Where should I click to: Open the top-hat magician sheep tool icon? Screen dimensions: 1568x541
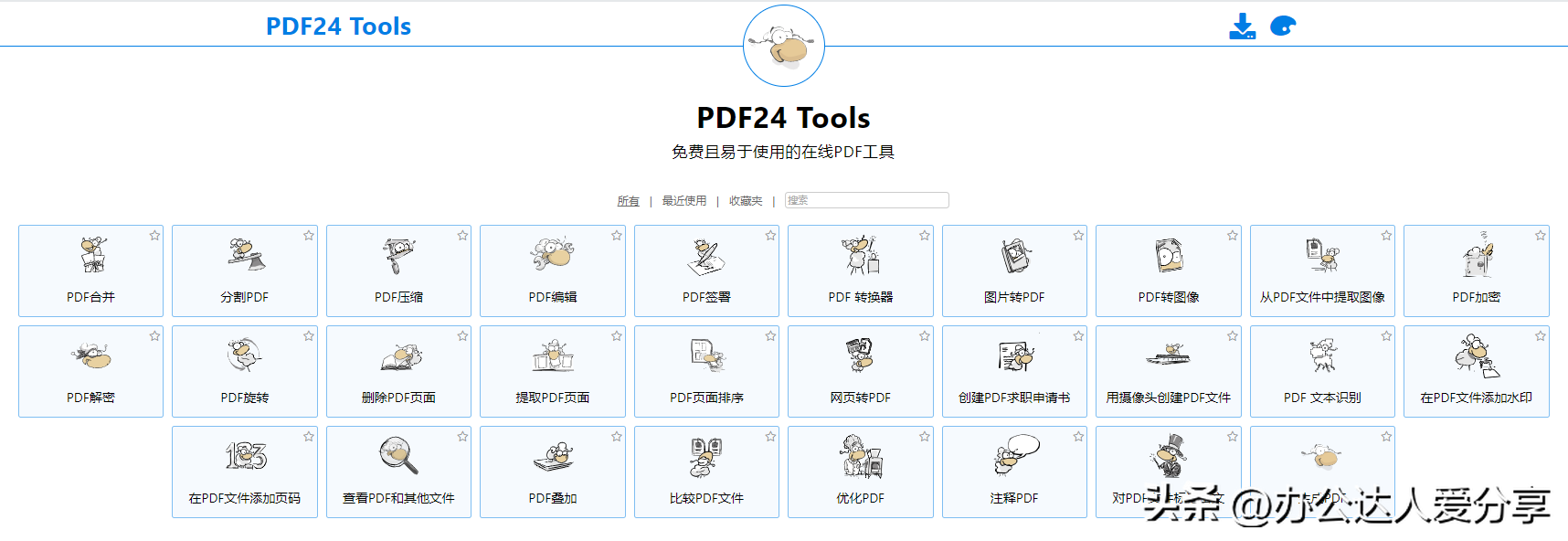click(x=1169, y=456)
